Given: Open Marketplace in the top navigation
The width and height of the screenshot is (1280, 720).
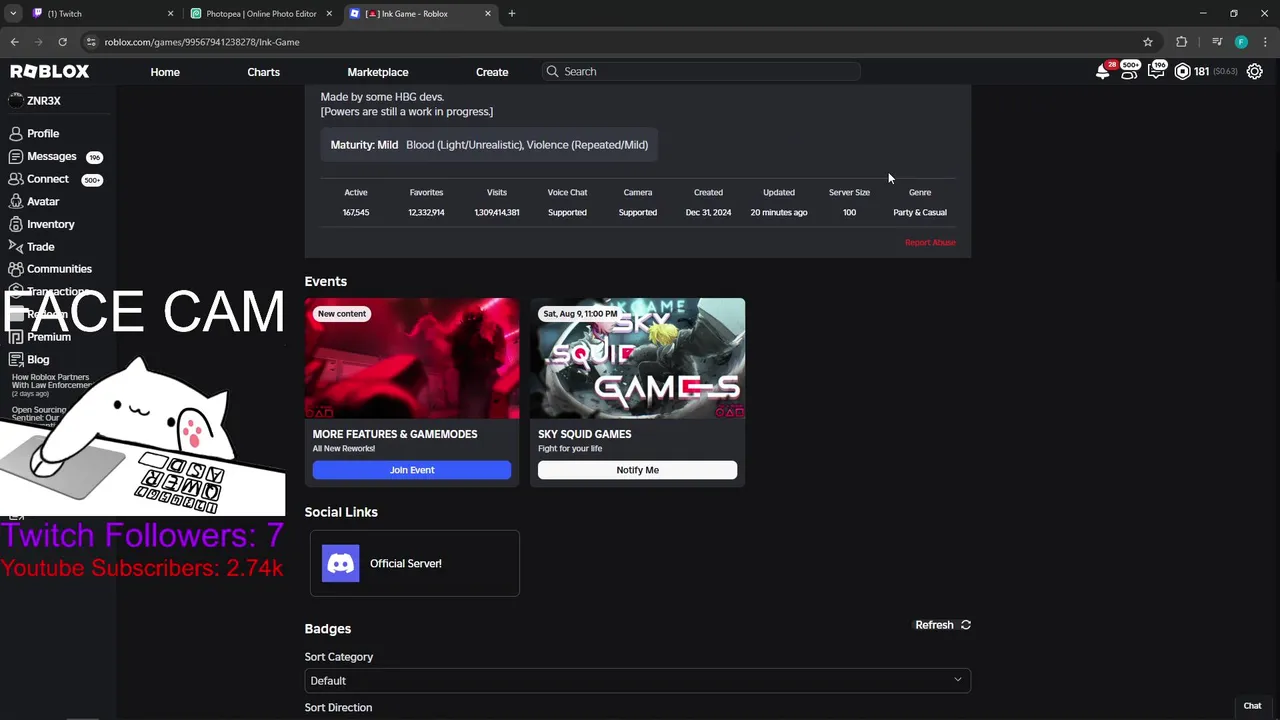Looking at the screenshot, I should (378, 72).
